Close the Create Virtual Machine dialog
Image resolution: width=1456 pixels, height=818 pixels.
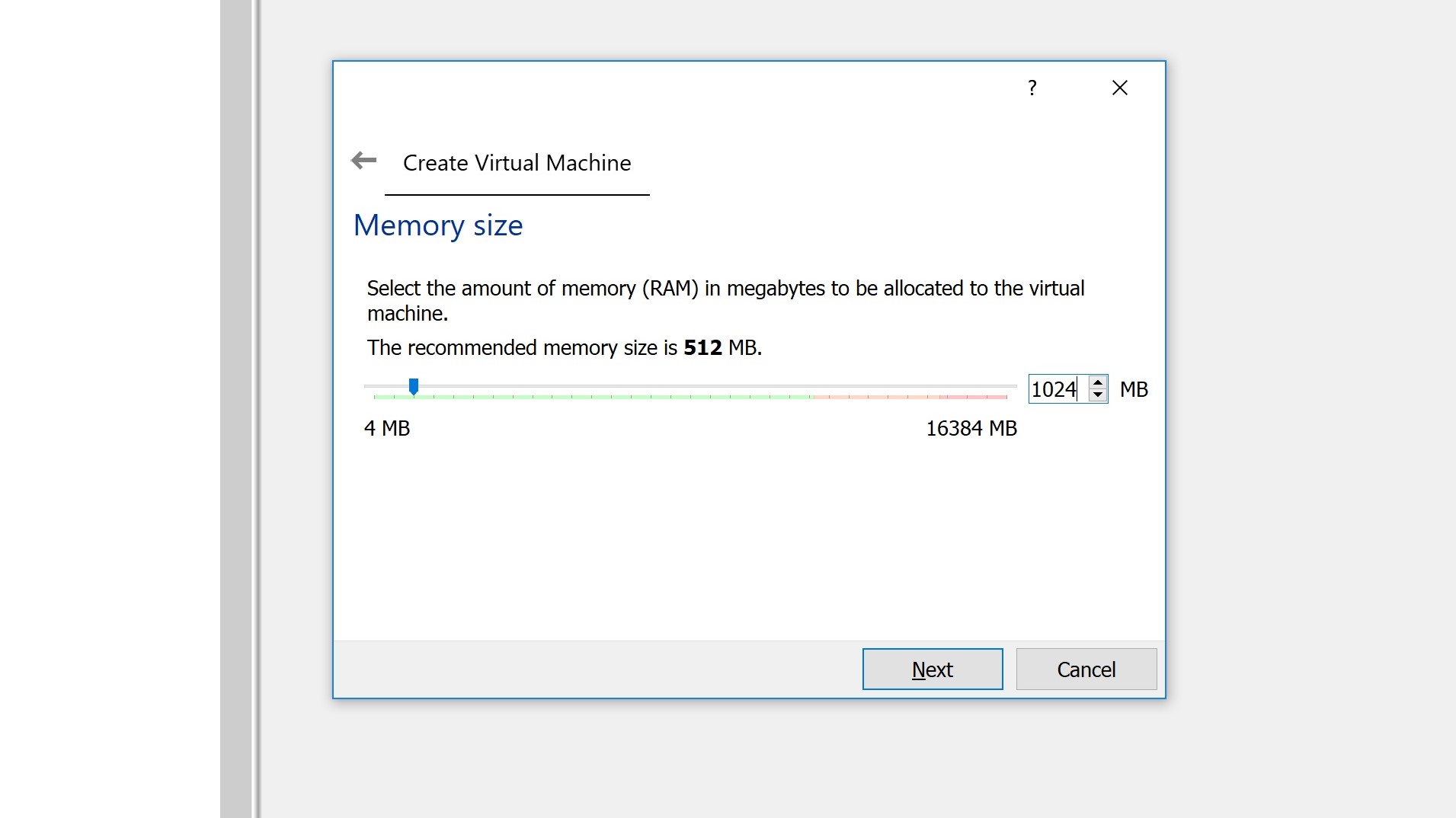point(1119,88)
